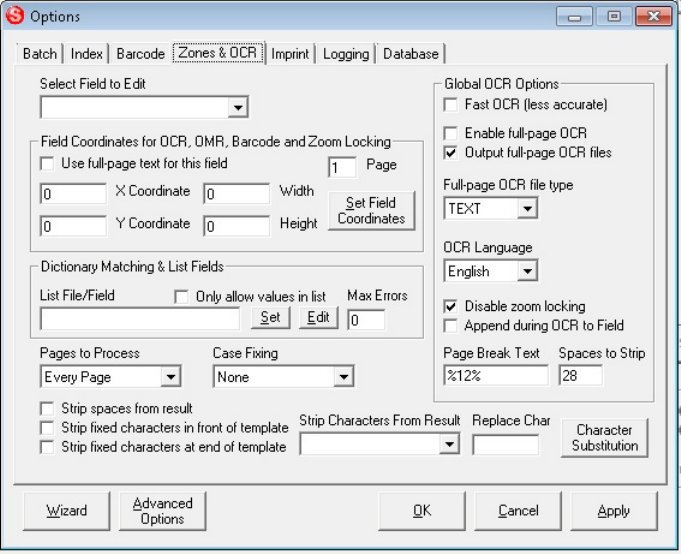Click the Page Break Text field

496,375
